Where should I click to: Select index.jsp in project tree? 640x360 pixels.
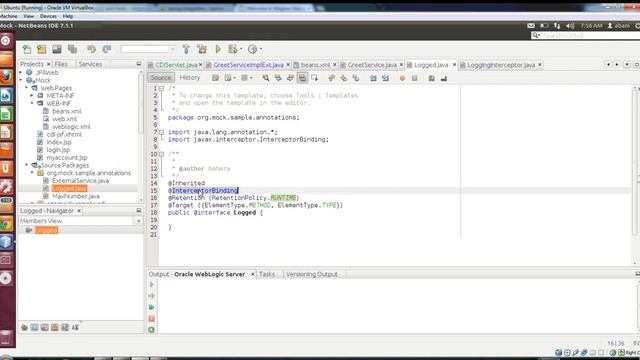[59, 142]
